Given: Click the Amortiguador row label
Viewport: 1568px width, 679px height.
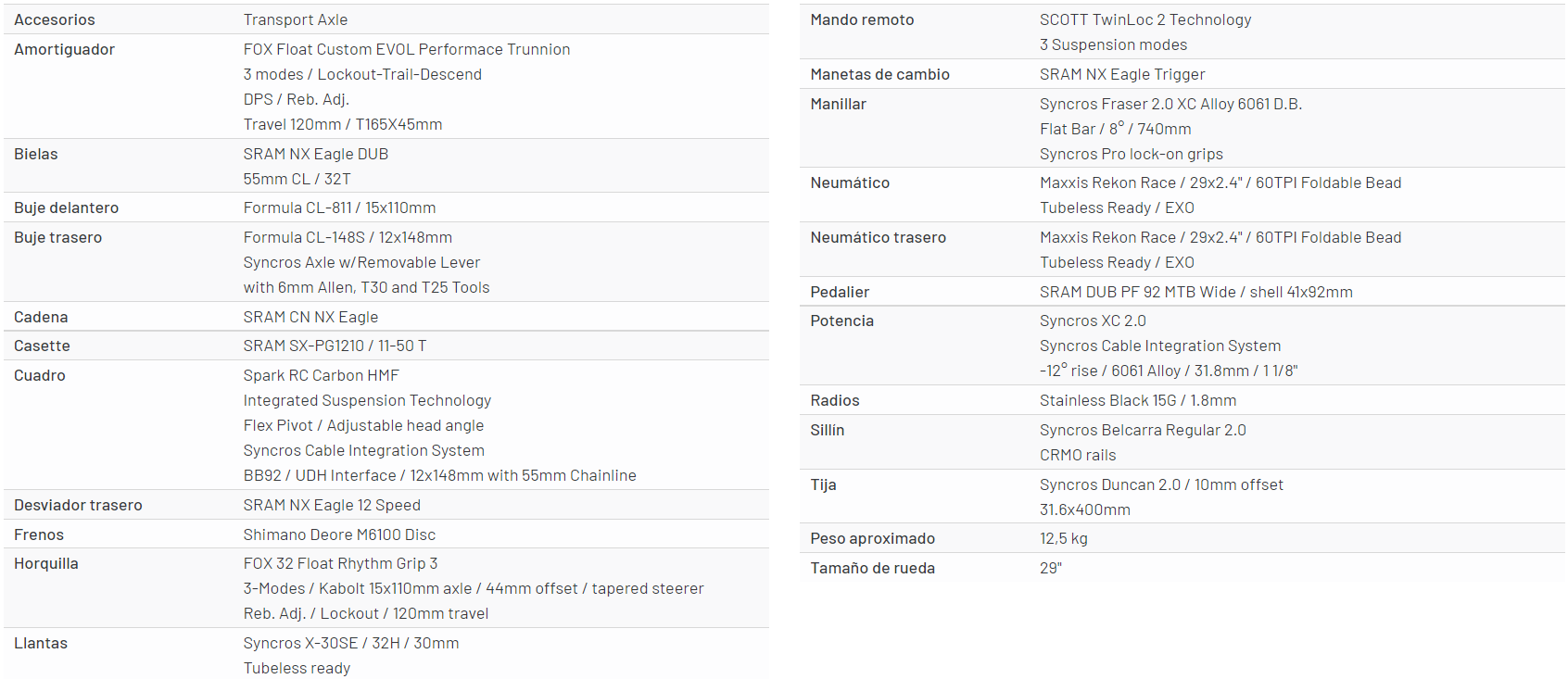Looking at the screenshot, I should pos(64,49).
